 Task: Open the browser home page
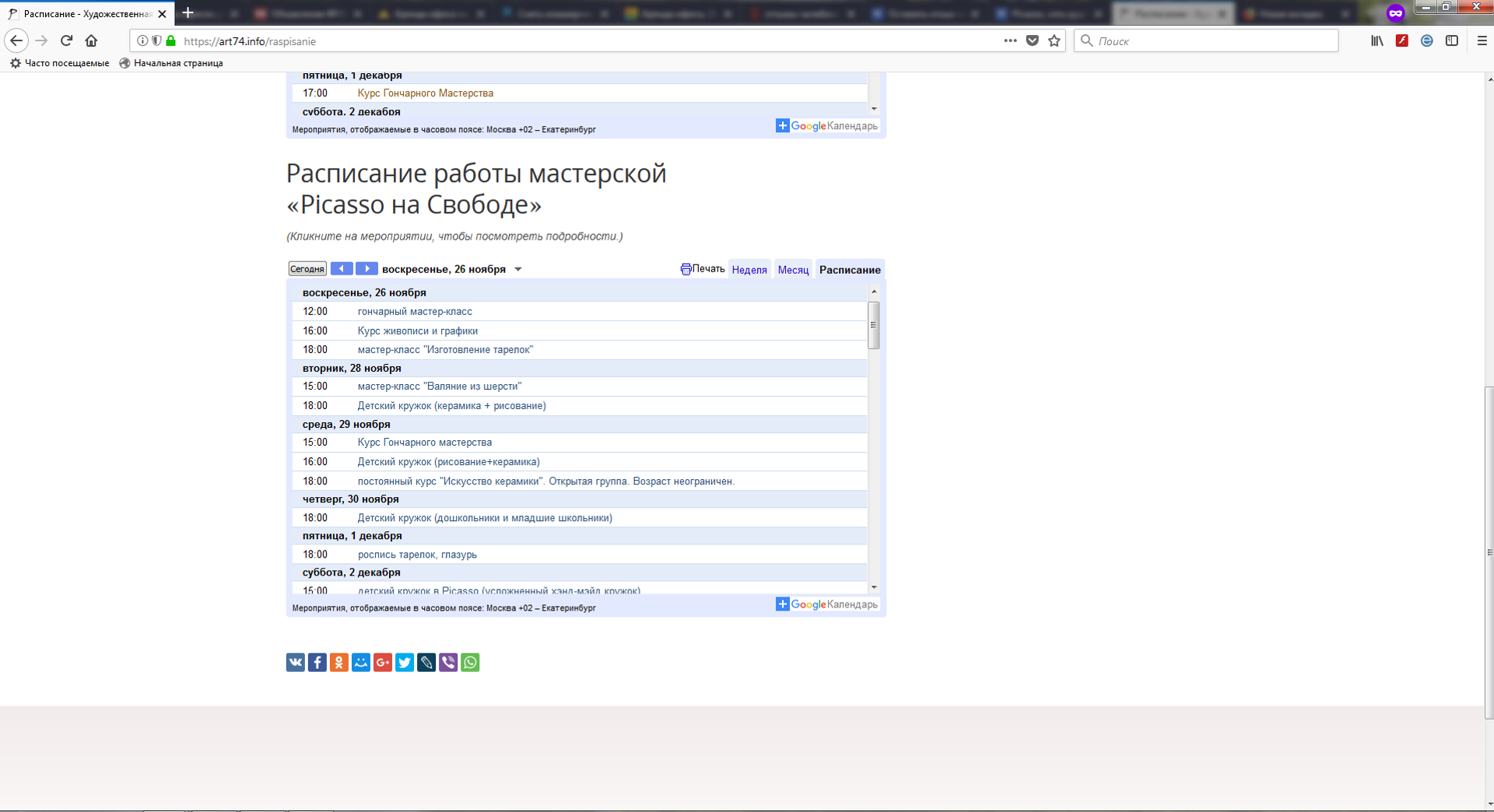click(92, 40)
